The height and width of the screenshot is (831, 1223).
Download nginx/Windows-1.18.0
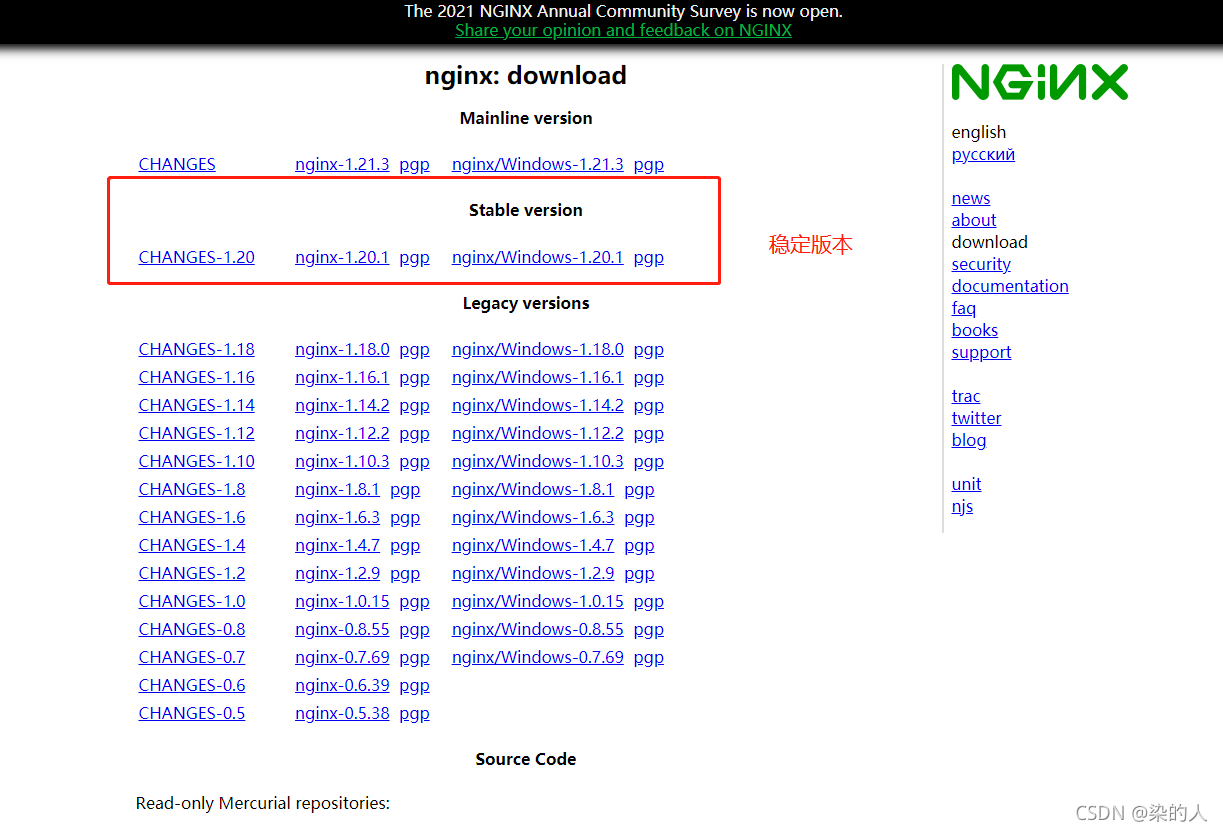click(x=537, y=349)
